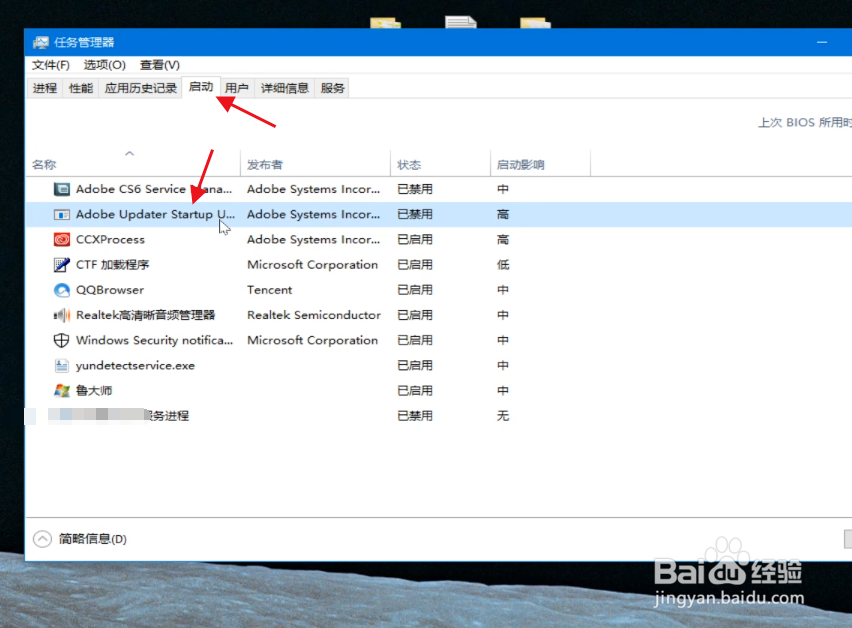Select the QQBrowser entry name
The image size is (852, 628).
[110, 290]
